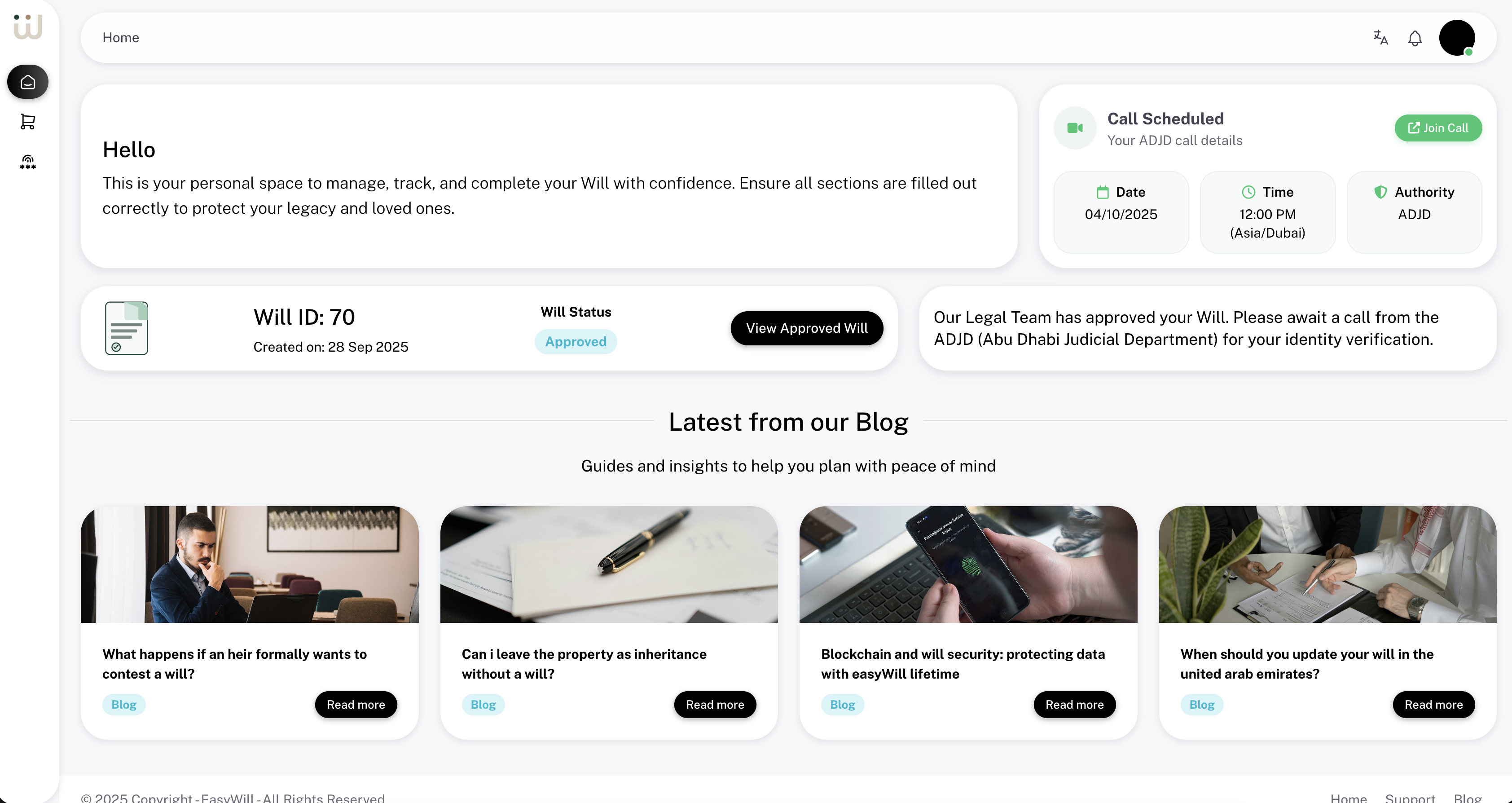Read more about contesting a will
The image size is (1512, 803).
(356, 704)
